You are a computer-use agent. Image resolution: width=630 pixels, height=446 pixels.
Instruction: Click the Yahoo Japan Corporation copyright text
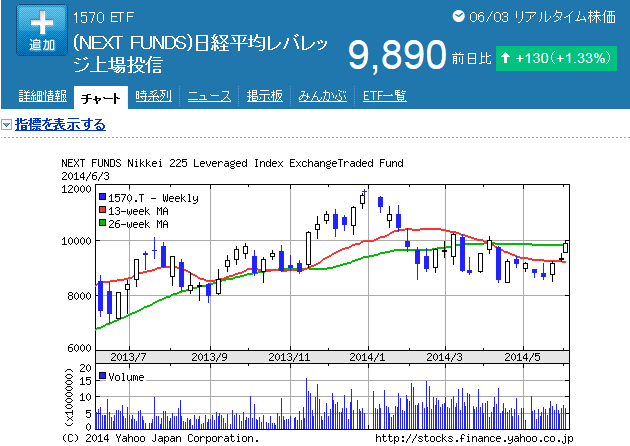point(161,438)
